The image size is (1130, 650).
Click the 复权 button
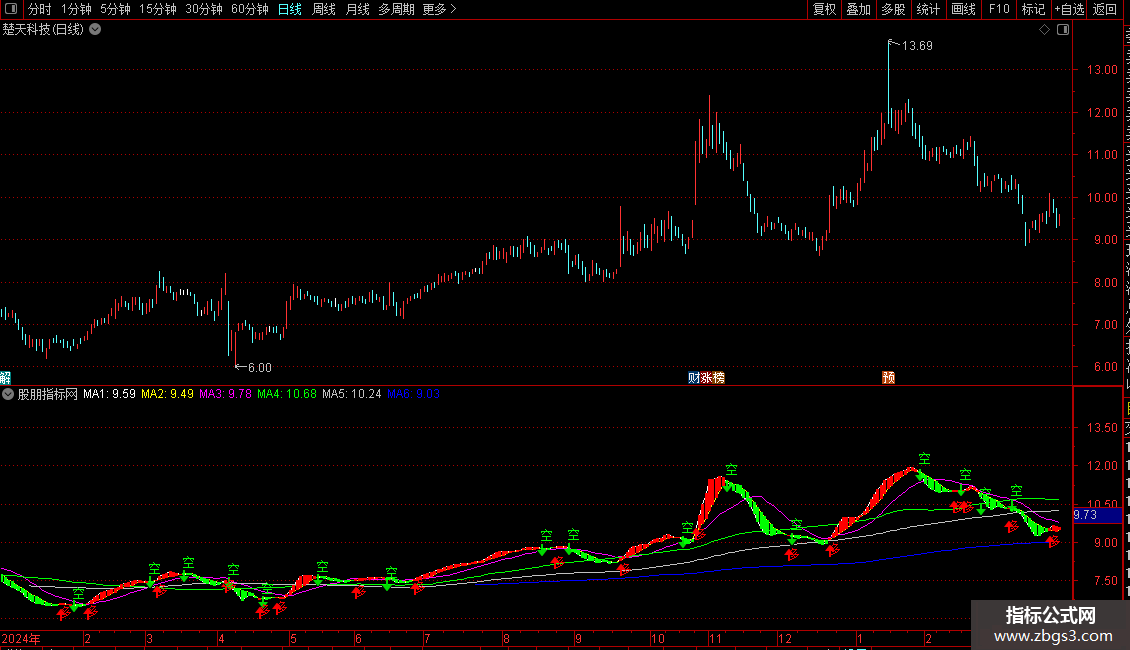tap(824, 9)
